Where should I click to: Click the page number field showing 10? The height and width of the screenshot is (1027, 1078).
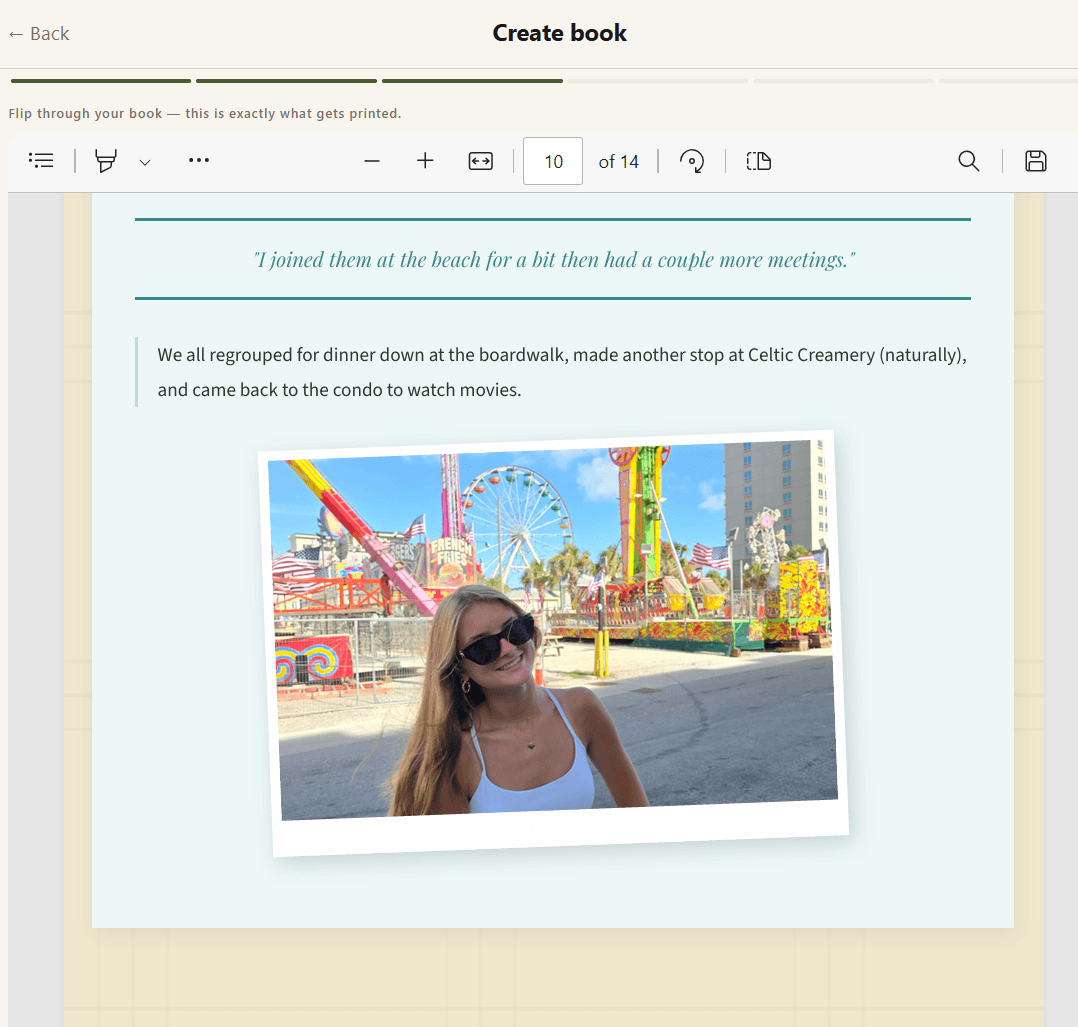(x=553, y=162)
